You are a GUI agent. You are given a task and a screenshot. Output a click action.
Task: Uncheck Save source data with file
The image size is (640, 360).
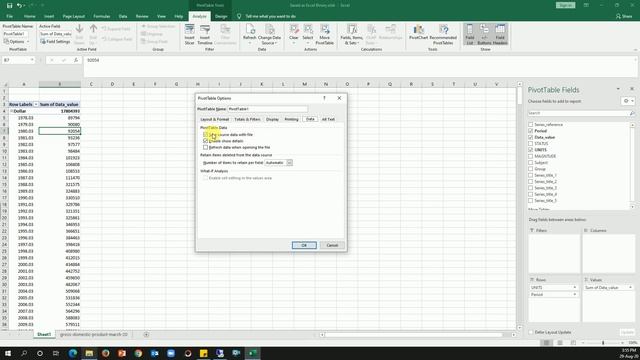click(x=206, y=134)
